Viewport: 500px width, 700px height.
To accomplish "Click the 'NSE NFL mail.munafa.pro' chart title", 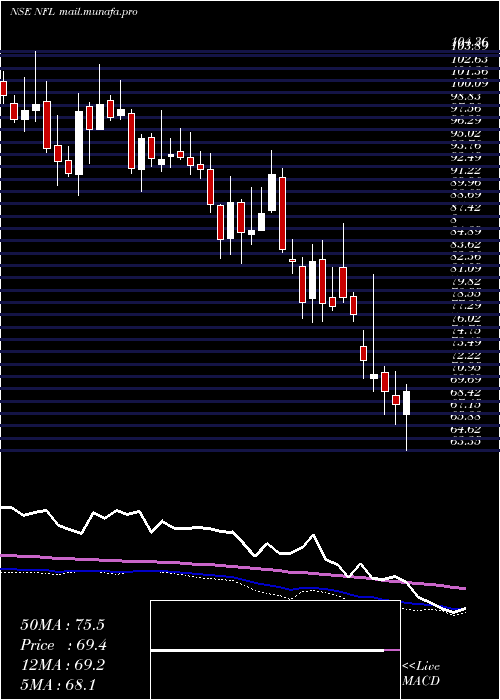I will tap(74, 12).
